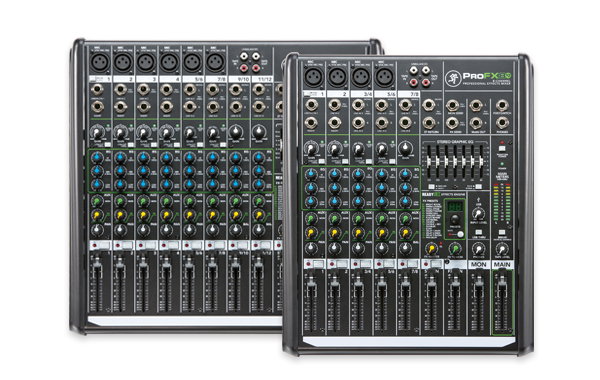Click channel 2 mid EQ knob on ProFX8
The width and height of the screenshot is (600, 380).
[335, 188]
